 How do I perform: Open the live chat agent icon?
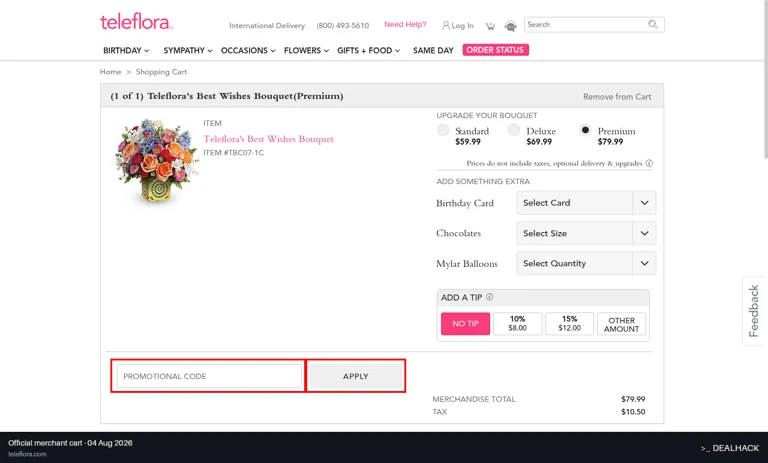tap(510, 26)
